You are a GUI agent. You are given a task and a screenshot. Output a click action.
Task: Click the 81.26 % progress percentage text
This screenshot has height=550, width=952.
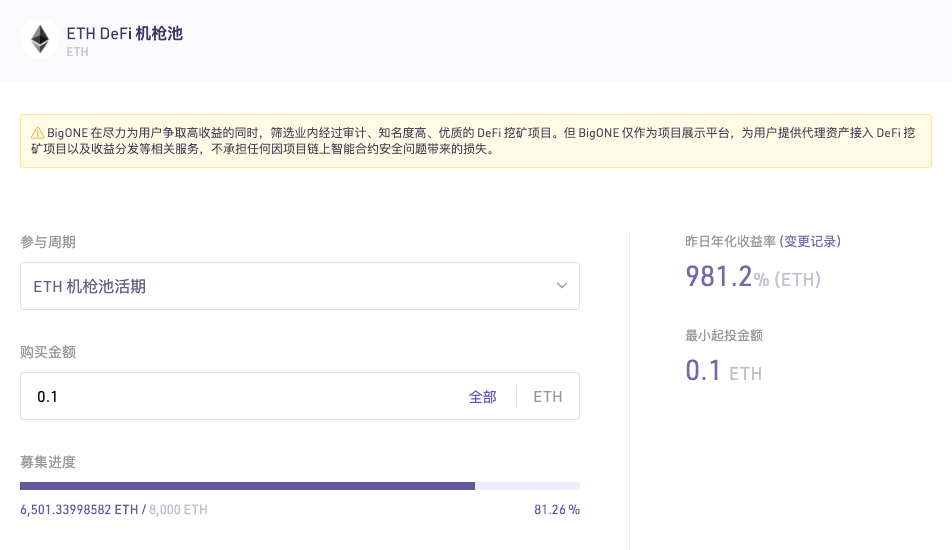[x=557, y=510]
